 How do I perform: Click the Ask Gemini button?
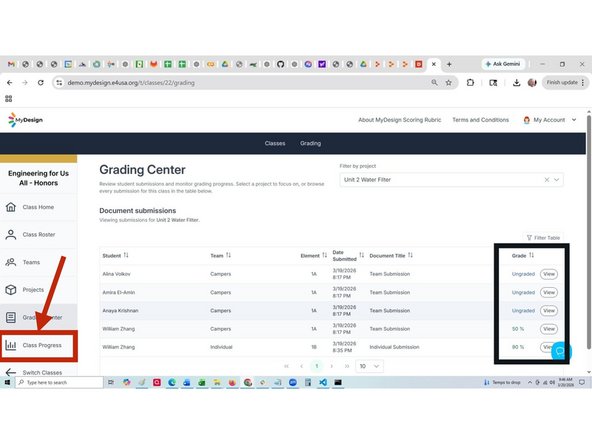click(503, 64)
